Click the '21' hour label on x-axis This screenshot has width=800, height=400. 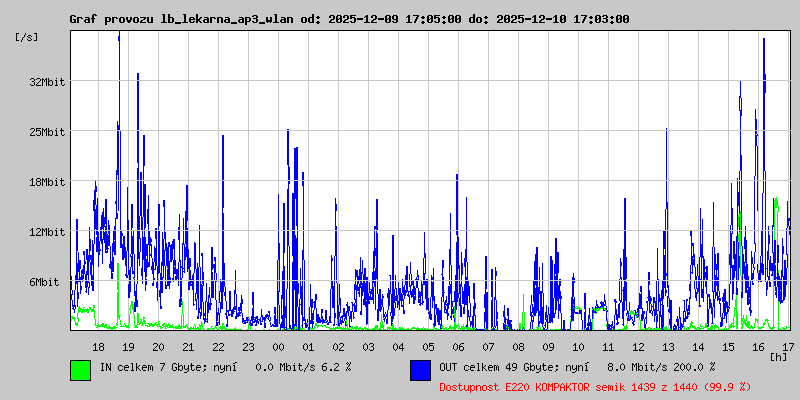188,347
